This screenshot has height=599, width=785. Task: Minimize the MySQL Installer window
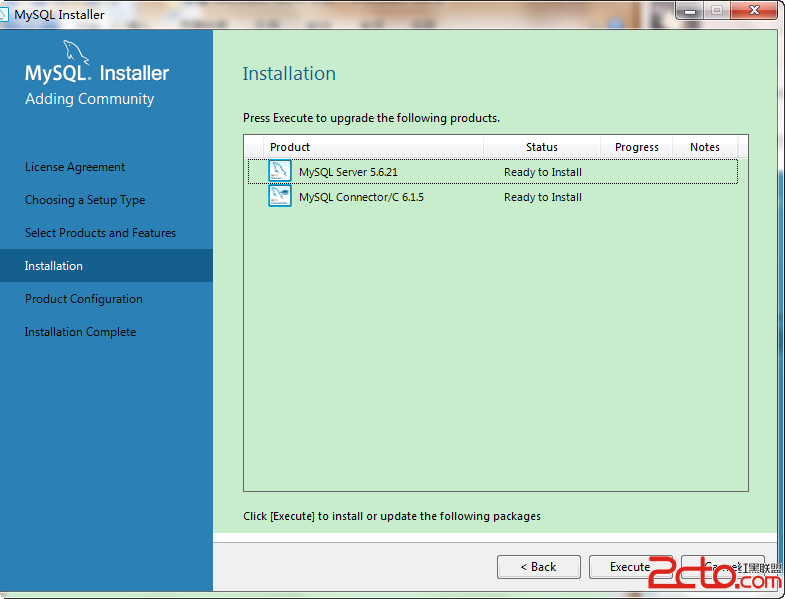[690, 11]
